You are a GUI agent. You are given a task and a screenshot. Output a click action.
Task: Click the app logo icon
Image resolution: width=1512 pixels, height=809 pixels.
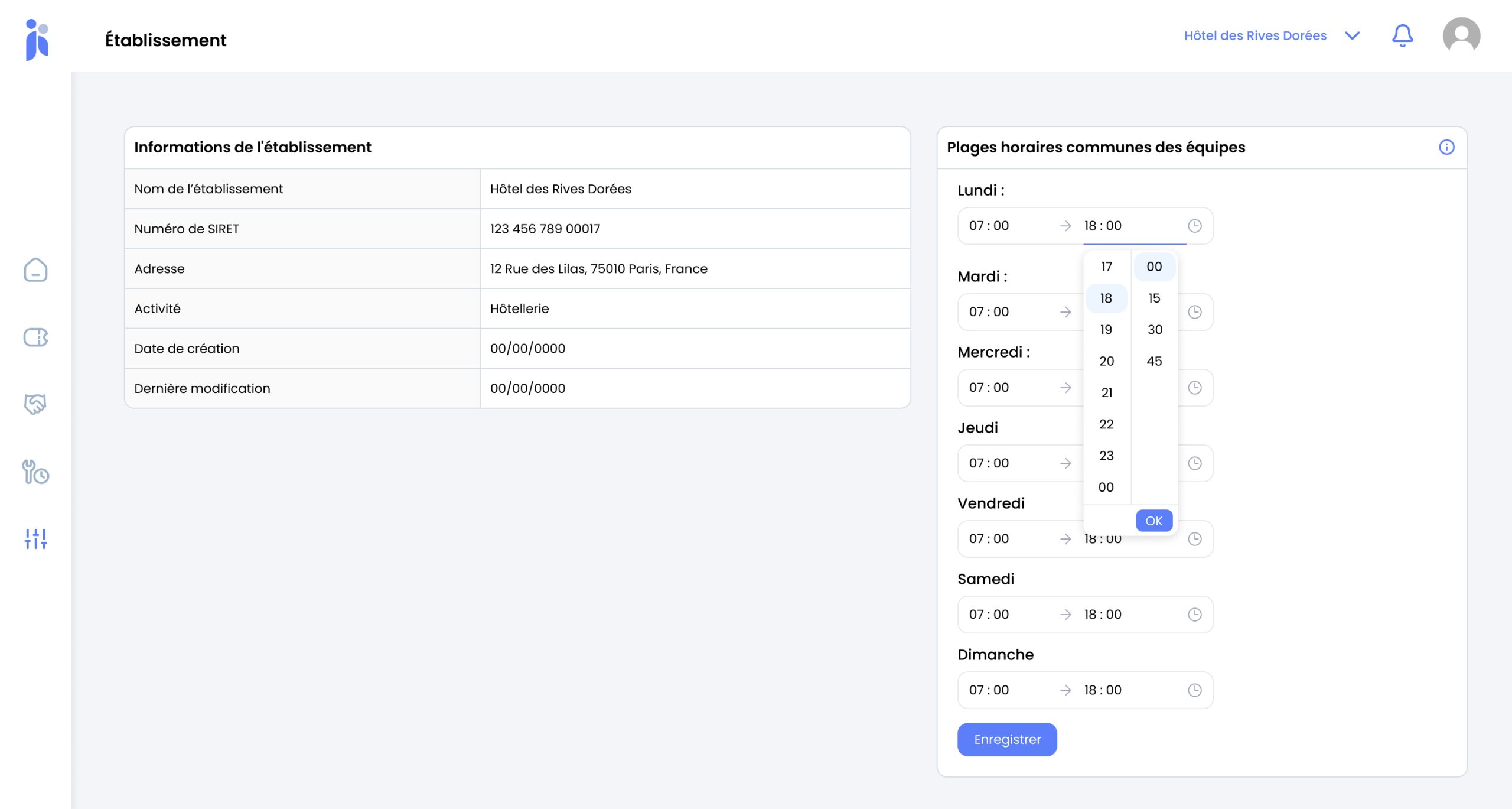pyautogui.click(x=37, y=40)
